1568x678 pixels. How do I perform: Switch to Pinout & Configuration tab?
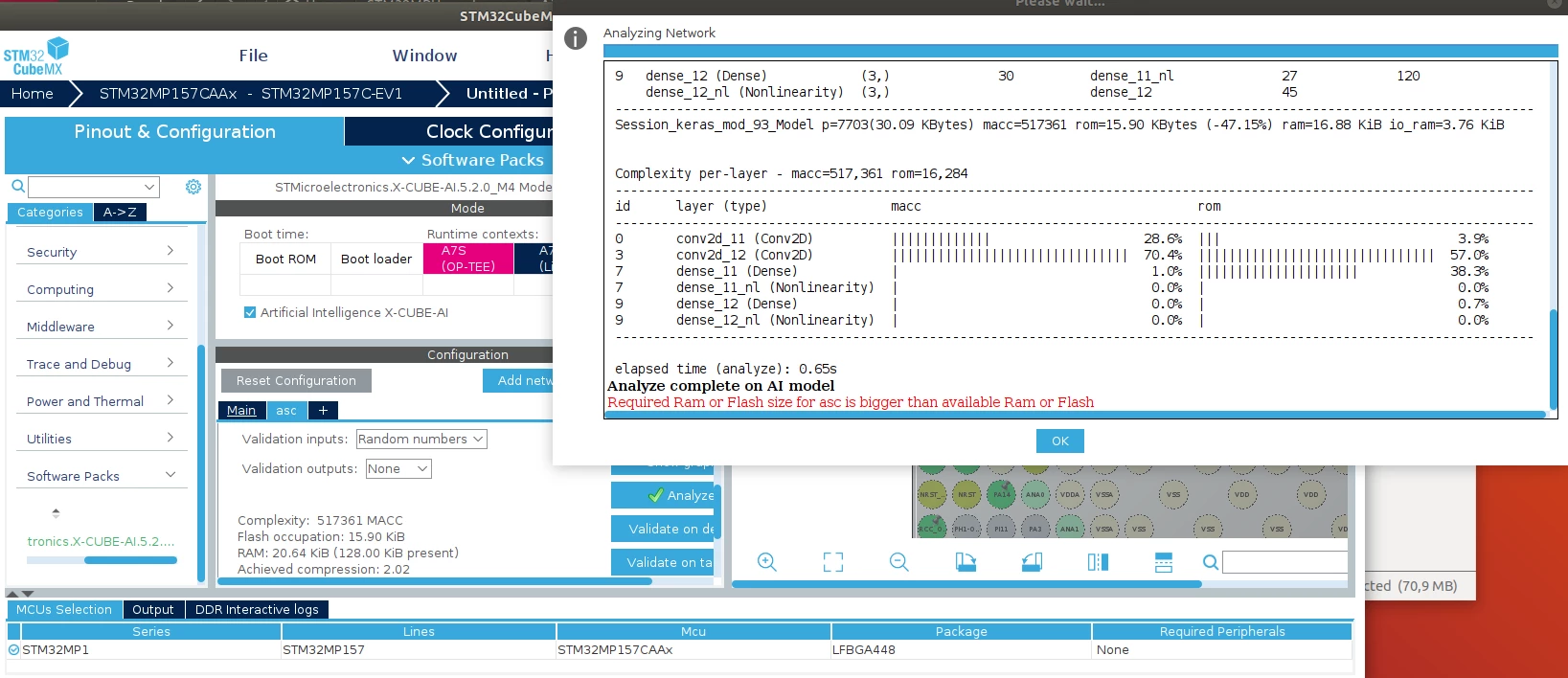(x=174, y=131)
